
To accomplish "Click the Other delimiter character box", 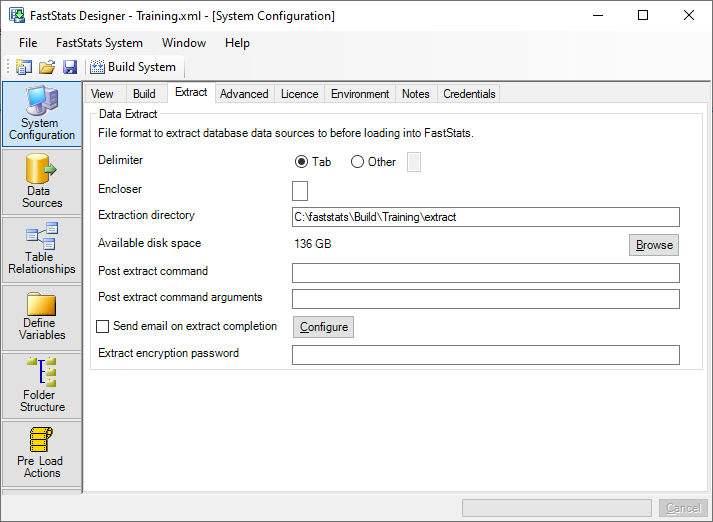I will click(x=414, y=162).
